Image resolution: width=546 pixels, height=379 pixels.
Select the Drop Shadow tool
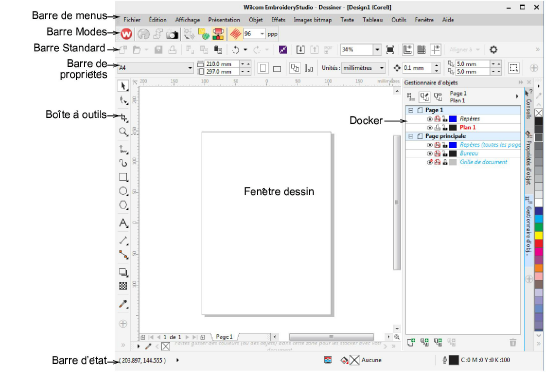[x=123, y=272]
